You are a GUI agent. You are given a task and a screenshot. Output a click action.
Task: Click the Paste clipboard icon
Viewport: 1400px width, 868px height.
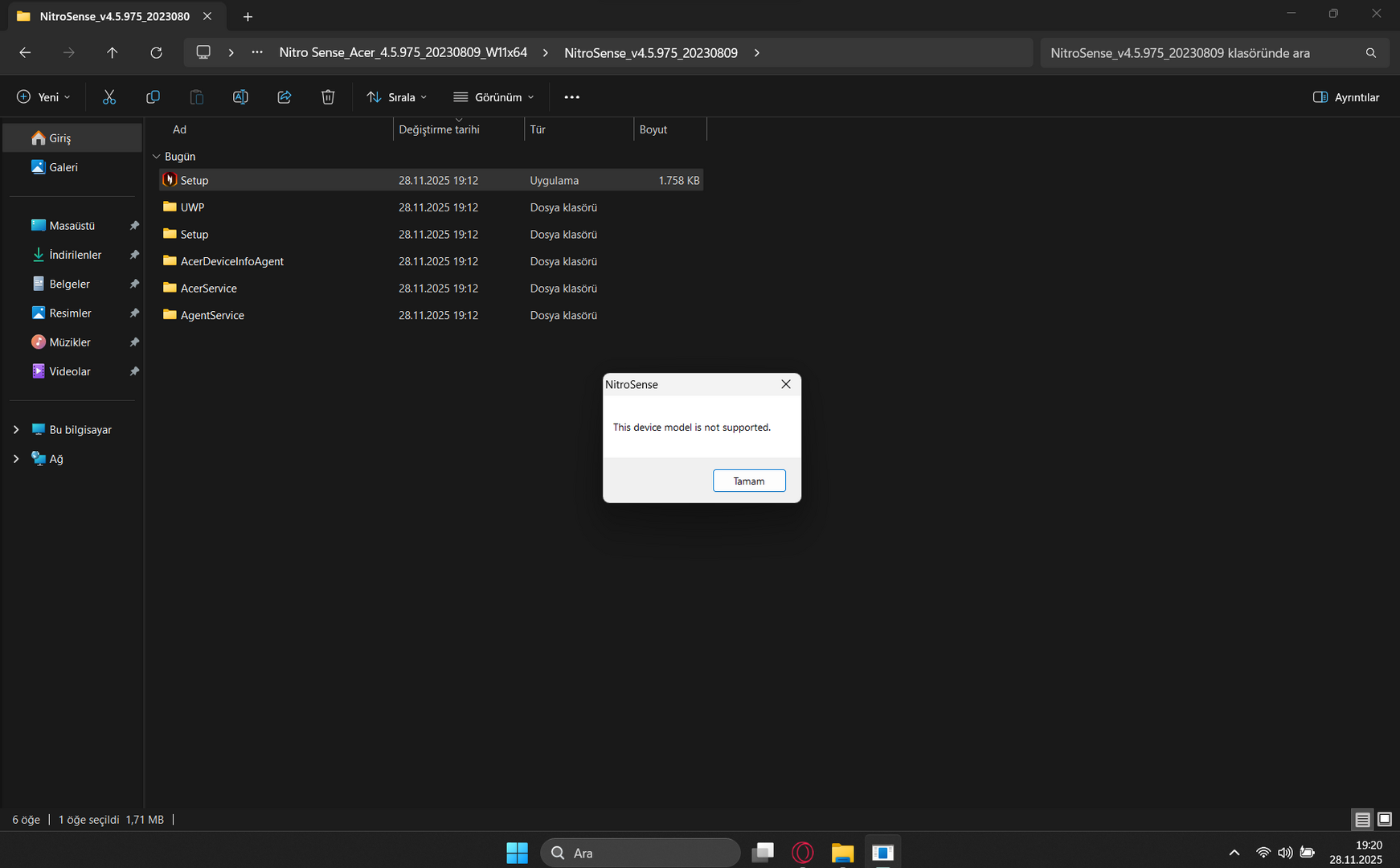(196, 97)
